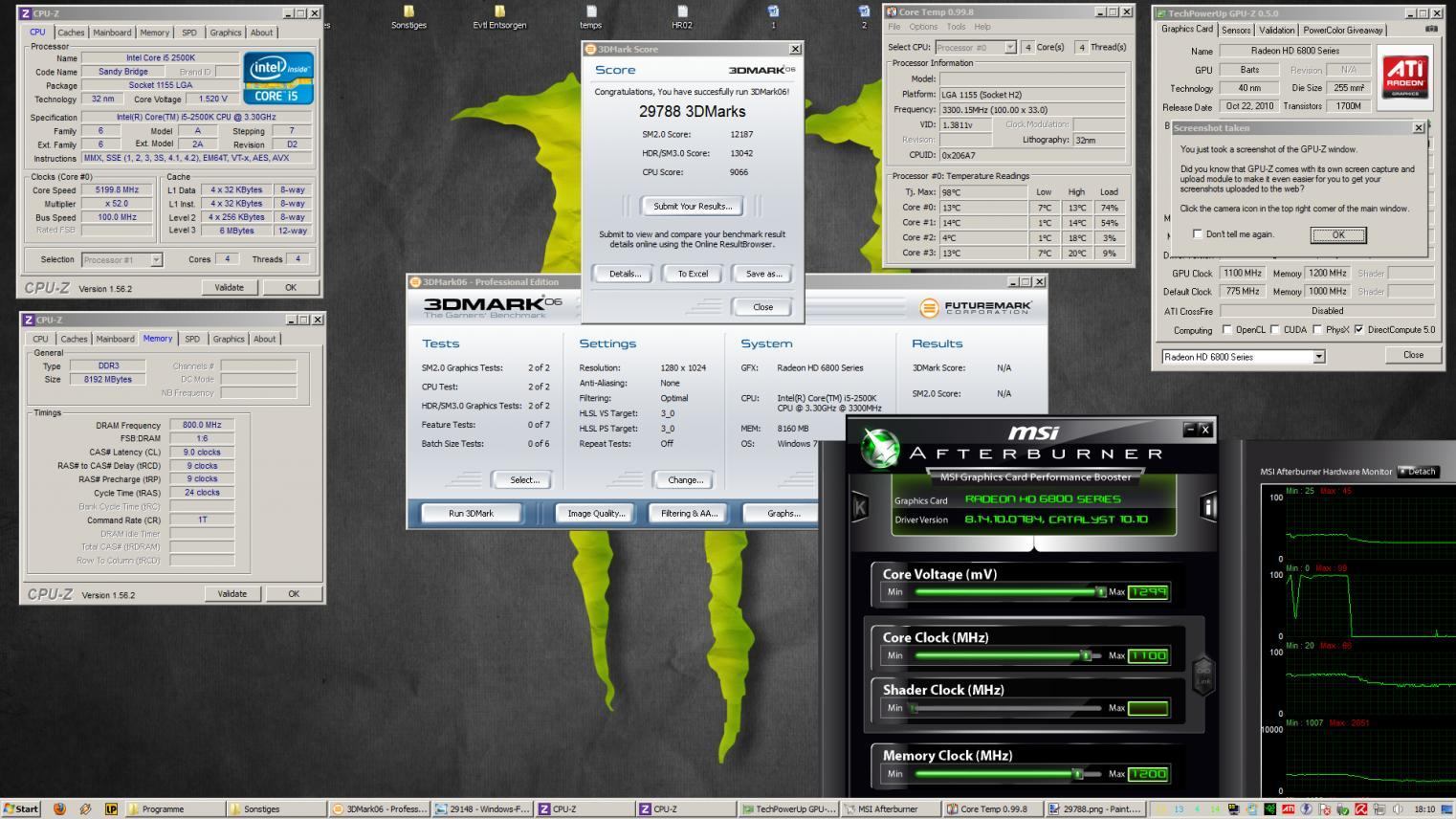1456x819 pixels.
Task: Toggle the PhysX checkbox in GPU-Z
Action: [1318, 329]
